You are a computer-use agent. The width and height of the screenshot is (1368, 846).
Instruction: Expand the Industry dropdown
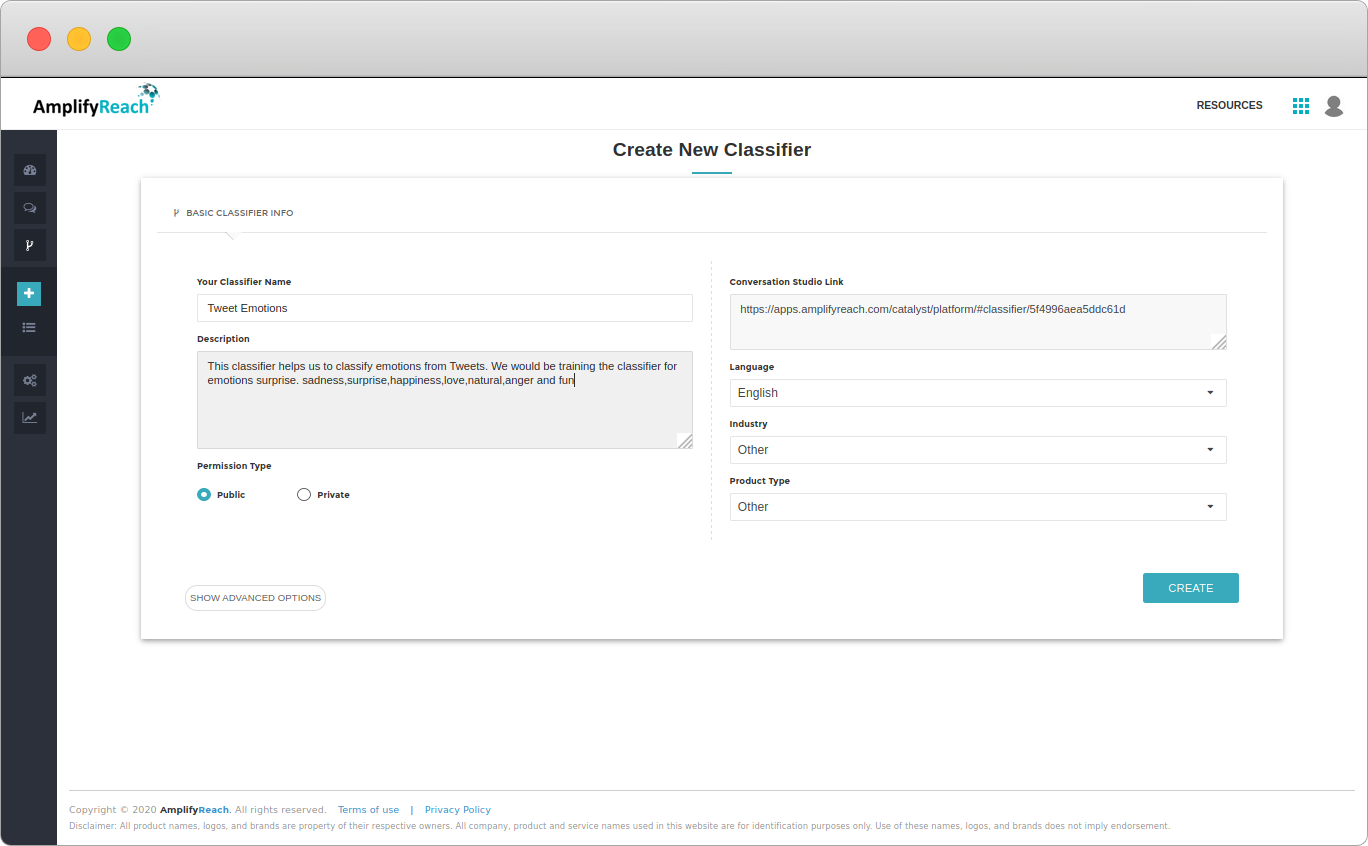click(x=977, y=449)
